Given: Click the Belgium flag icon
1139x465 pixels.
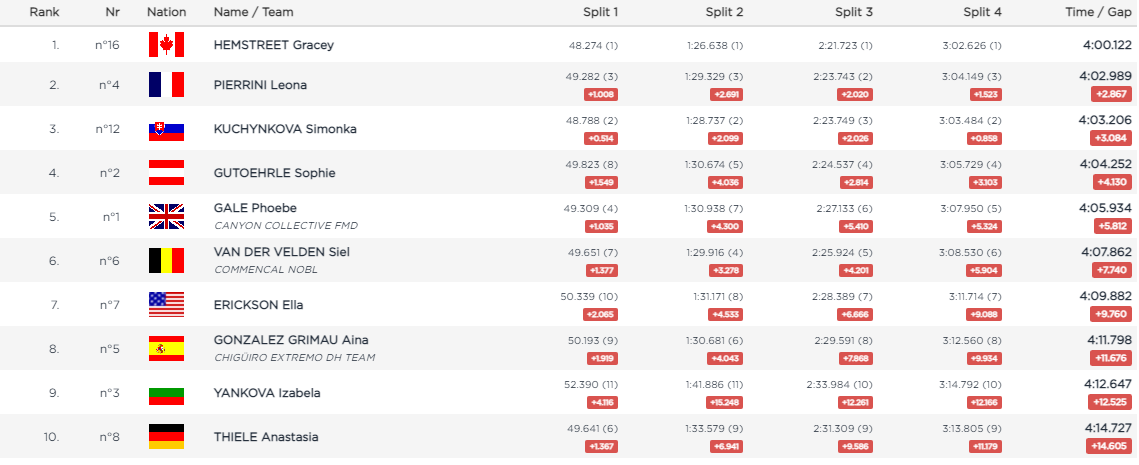Looking at the screenshot, I should pos(166,260).
